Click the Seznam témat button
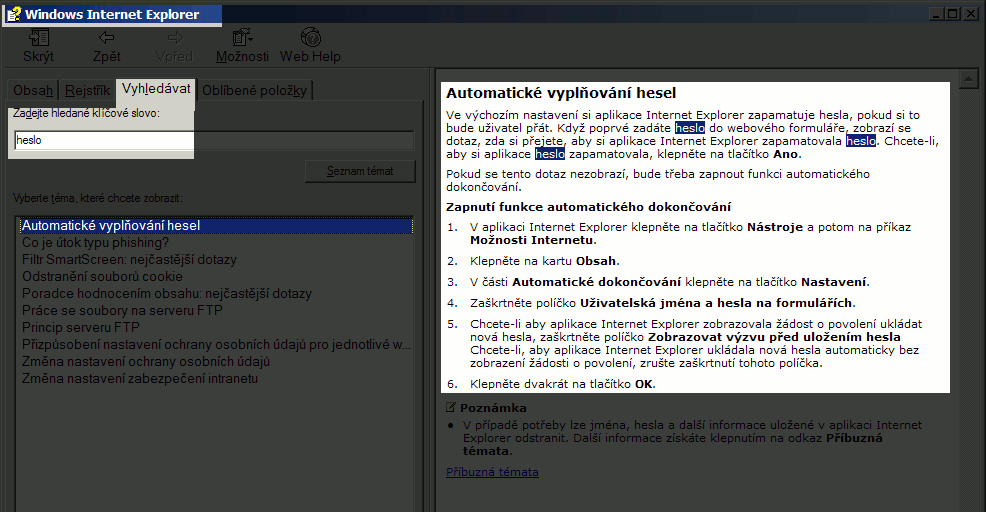 360,171
